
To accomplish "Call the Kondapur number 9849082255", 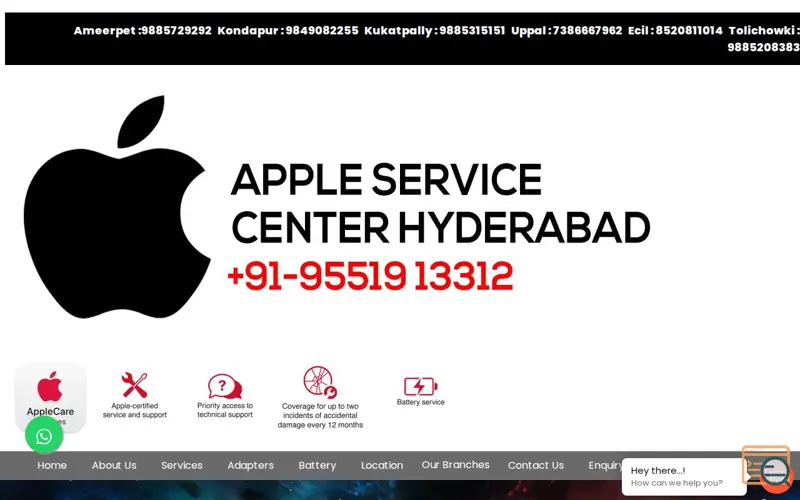I will click(x=322, y=31).
